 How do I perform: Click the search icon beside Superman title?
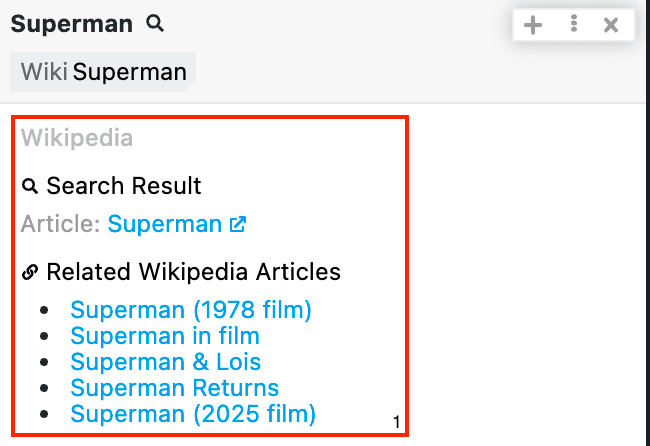coord(155,24)
